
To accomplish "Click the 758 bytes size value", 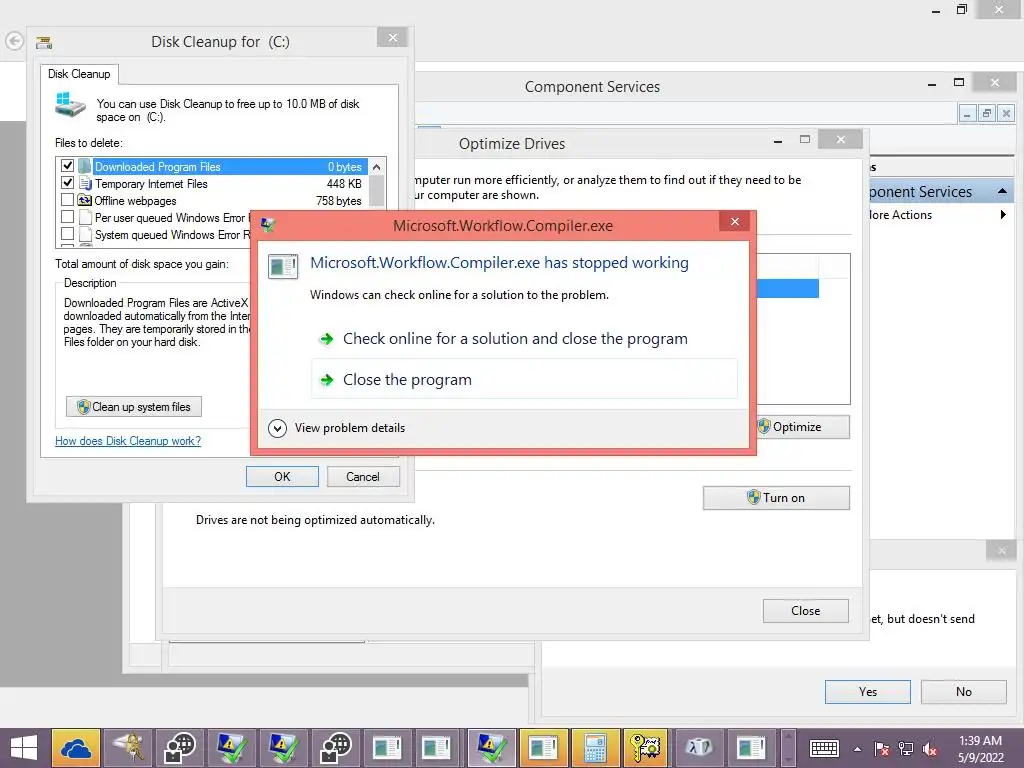I will [339, 201].
